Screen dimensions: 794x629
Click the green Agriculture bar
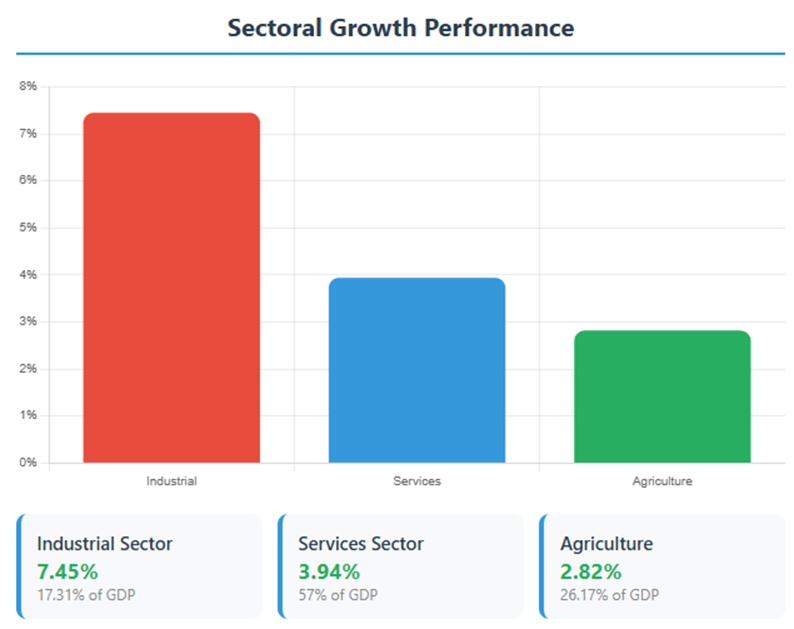pyautogui.click(x=661, y=397)
